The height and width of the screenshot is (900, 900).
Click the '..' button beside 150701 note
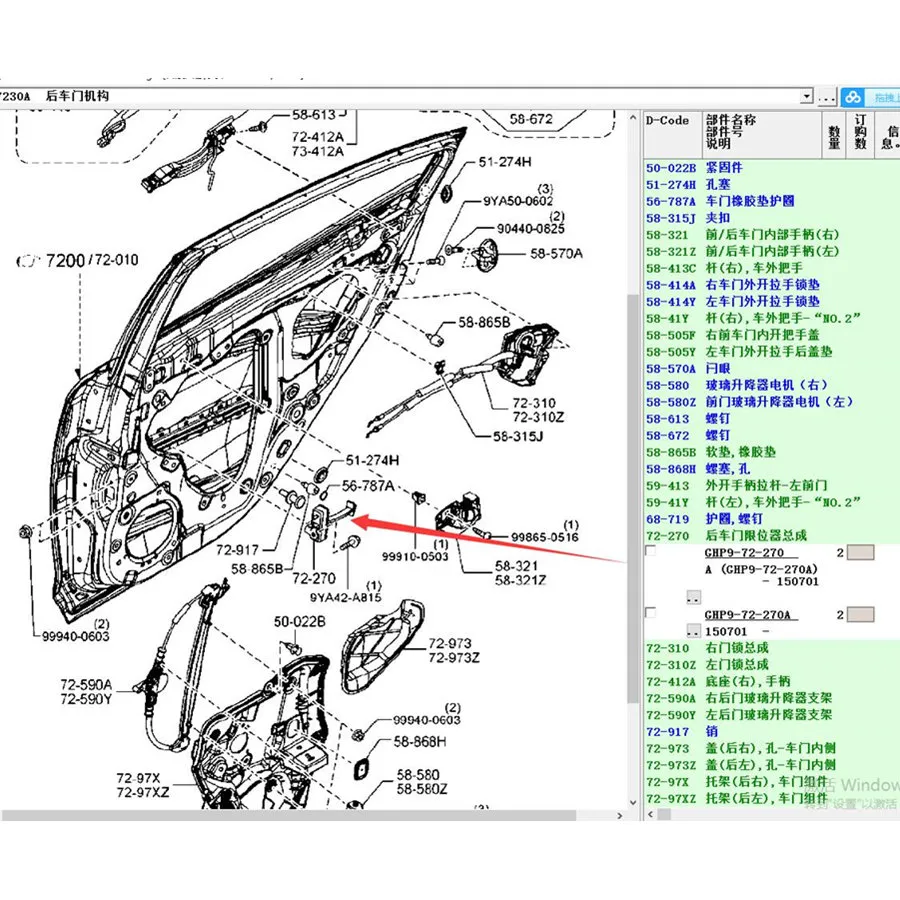[x=693, y=632]
